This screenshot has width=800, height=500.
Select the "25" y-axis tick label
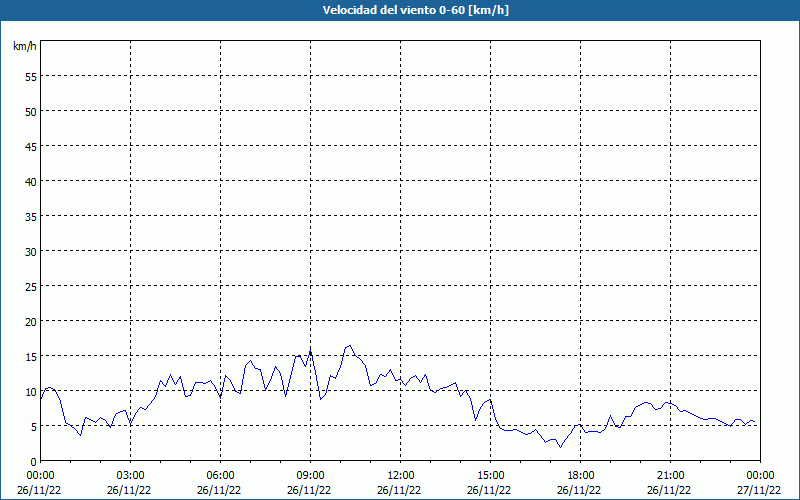pos(31,286)
